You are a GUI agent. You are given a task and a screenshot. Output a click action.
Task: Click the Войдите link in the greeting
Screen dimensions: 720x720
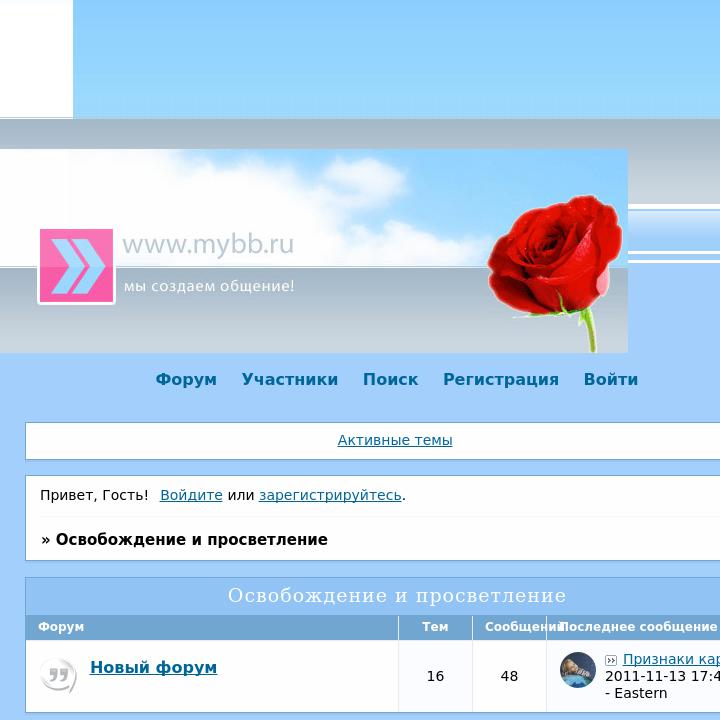point(191,495)
